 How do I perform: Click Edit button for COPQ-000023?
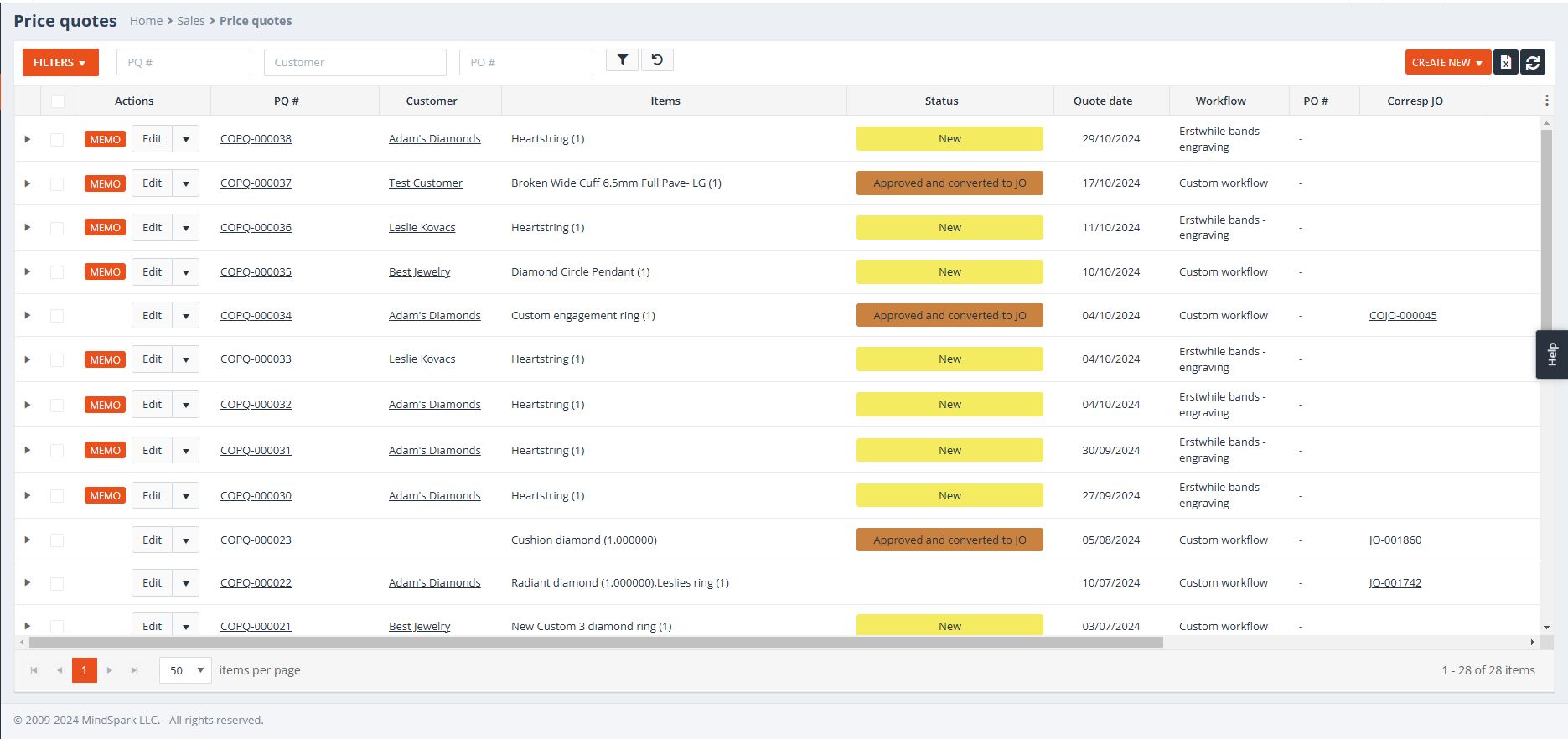click(152, 540)
